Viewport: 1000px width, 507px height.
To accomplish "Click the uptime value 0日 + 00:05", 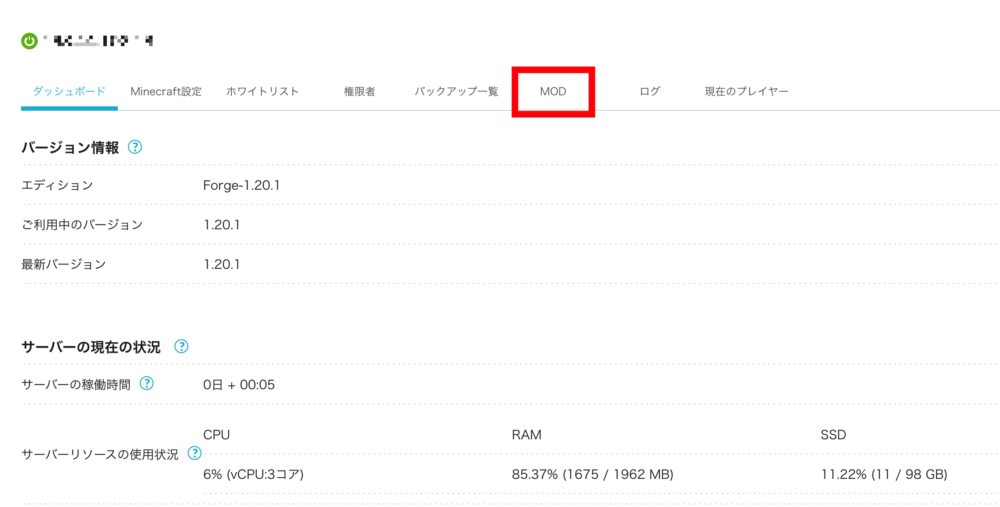I will pyautogui.click(x=239, y=385).
